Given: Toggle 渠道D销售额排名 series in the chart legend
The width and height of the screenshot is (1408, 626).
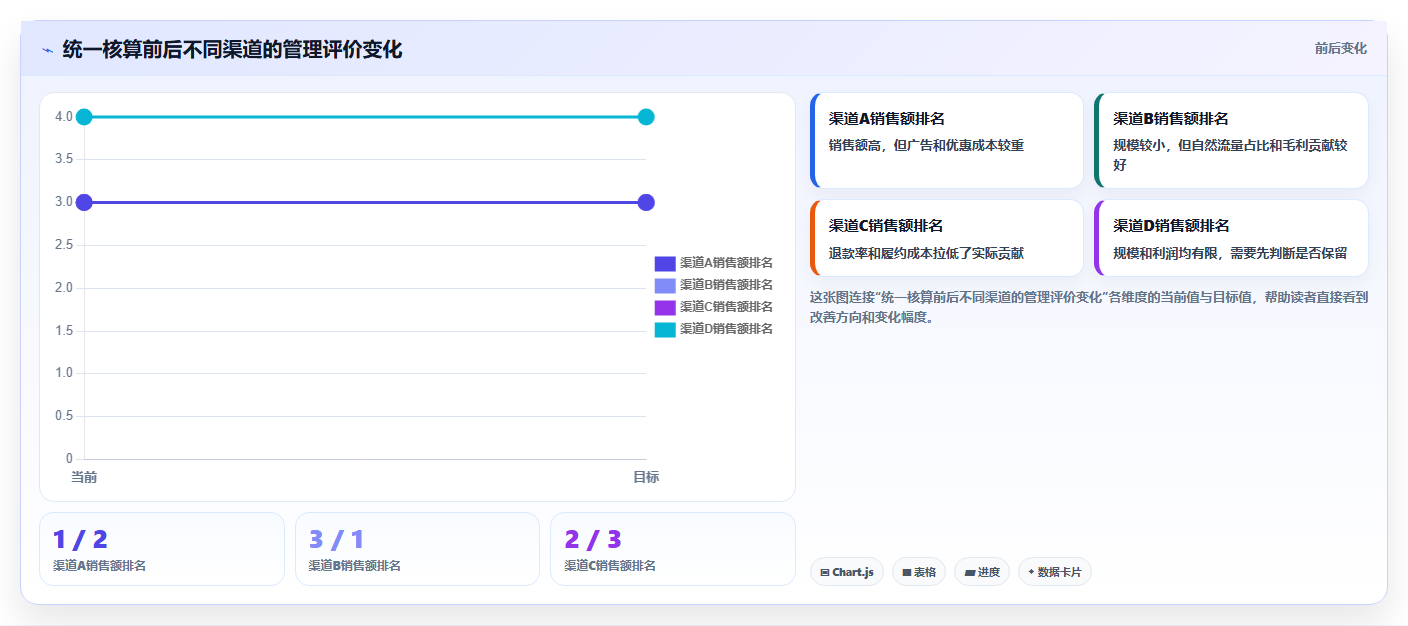Looking at the screenshot, I should (714, 329).
